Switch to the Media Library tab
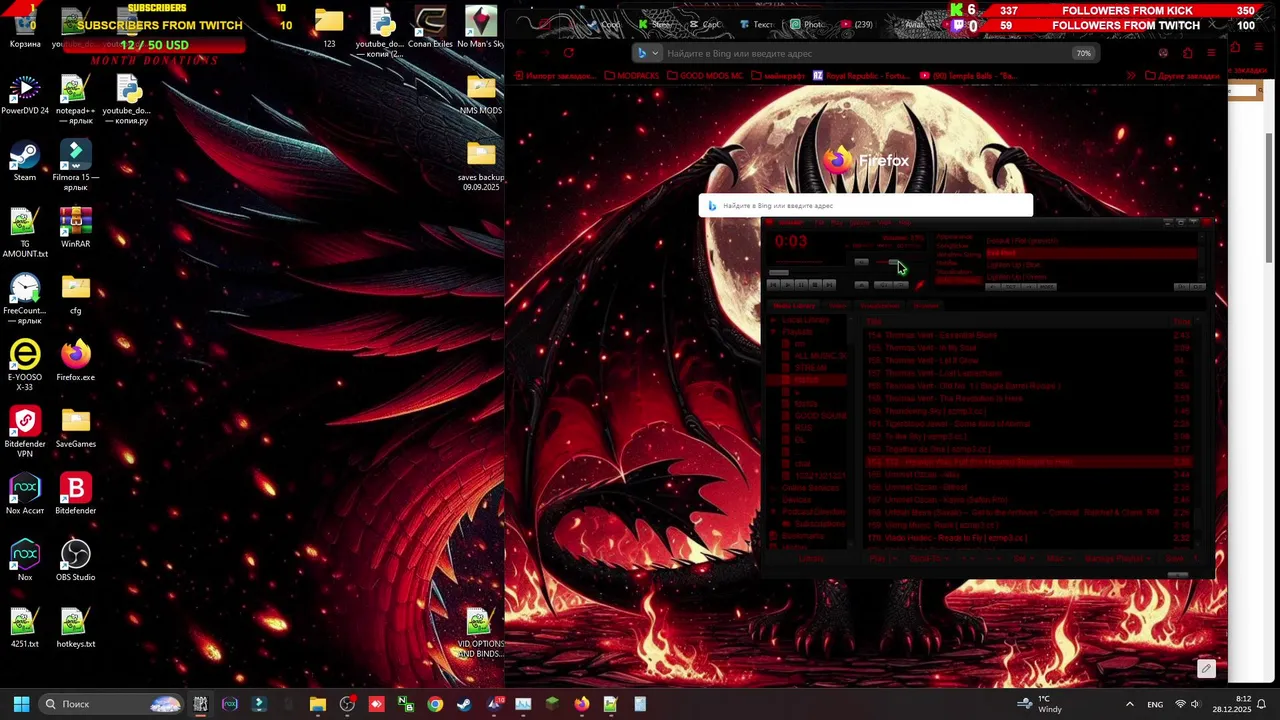Image resolution: width=1280 pixels, height=720 pixels. pyautogui.click(x=794, y=306)
